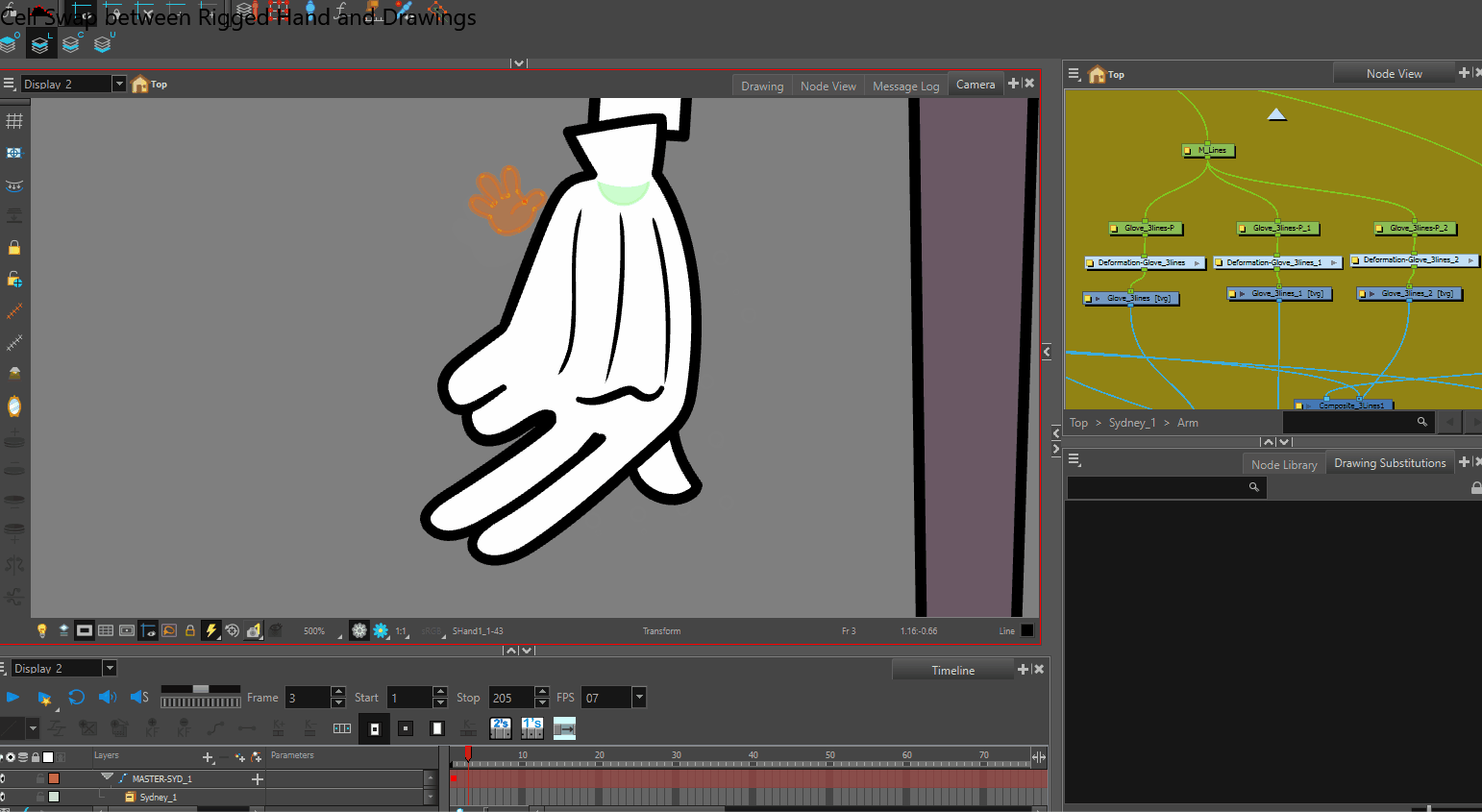
Task: Select the Colour art layer icon
Action: coord(71,43)
